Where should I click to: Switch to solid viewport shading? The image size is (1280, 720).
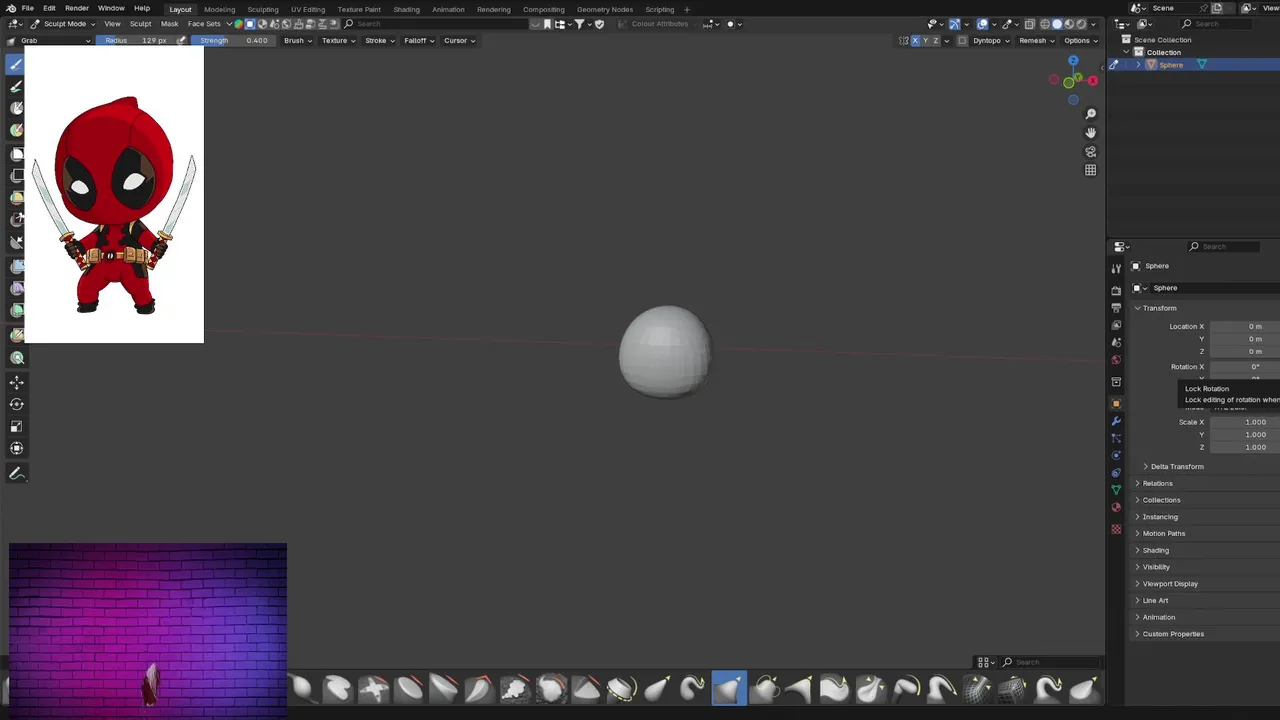pyautogui.click(x=1057, y=24)
